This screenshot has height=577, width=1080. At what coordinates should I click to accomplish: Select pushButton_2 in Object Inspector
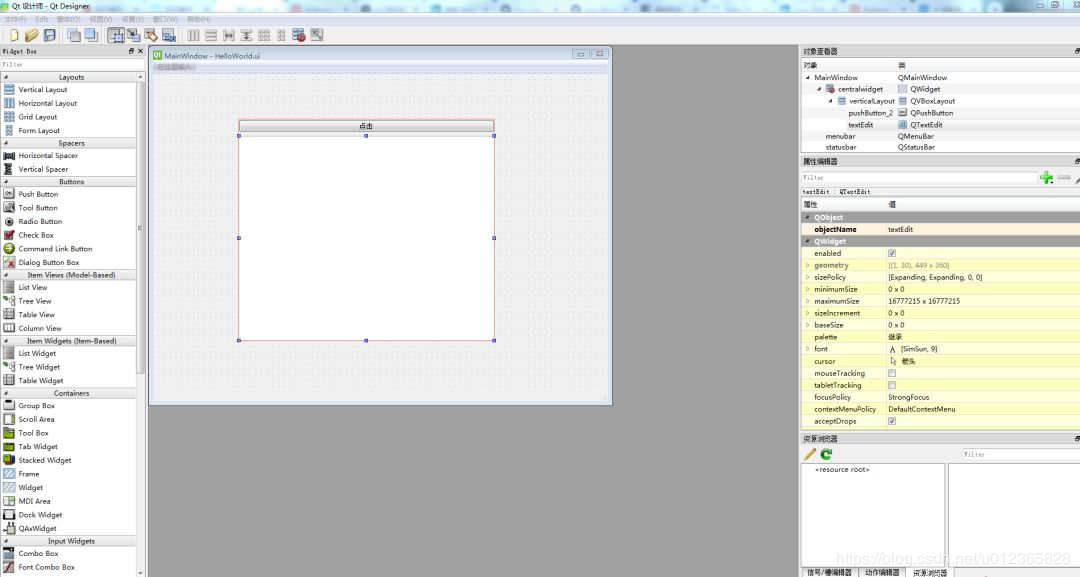tap(871, 113)
